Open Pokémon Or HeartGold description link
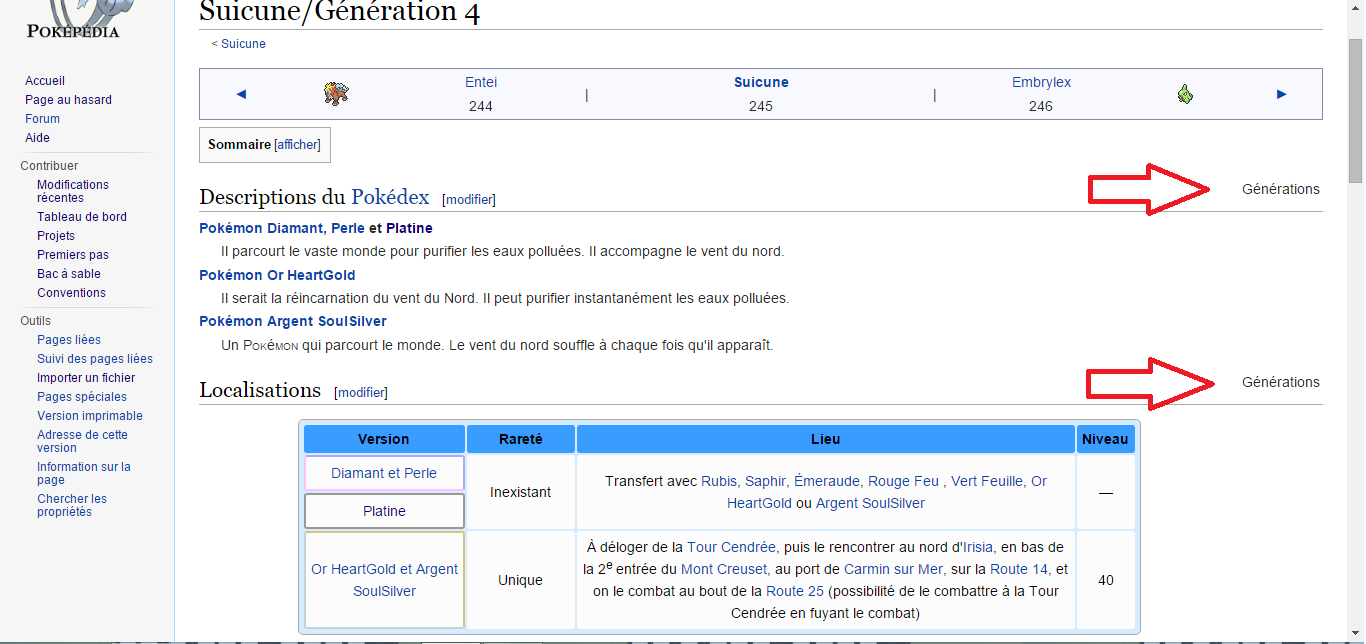The width and height of the screenshot is (1366, 644). 277,275
